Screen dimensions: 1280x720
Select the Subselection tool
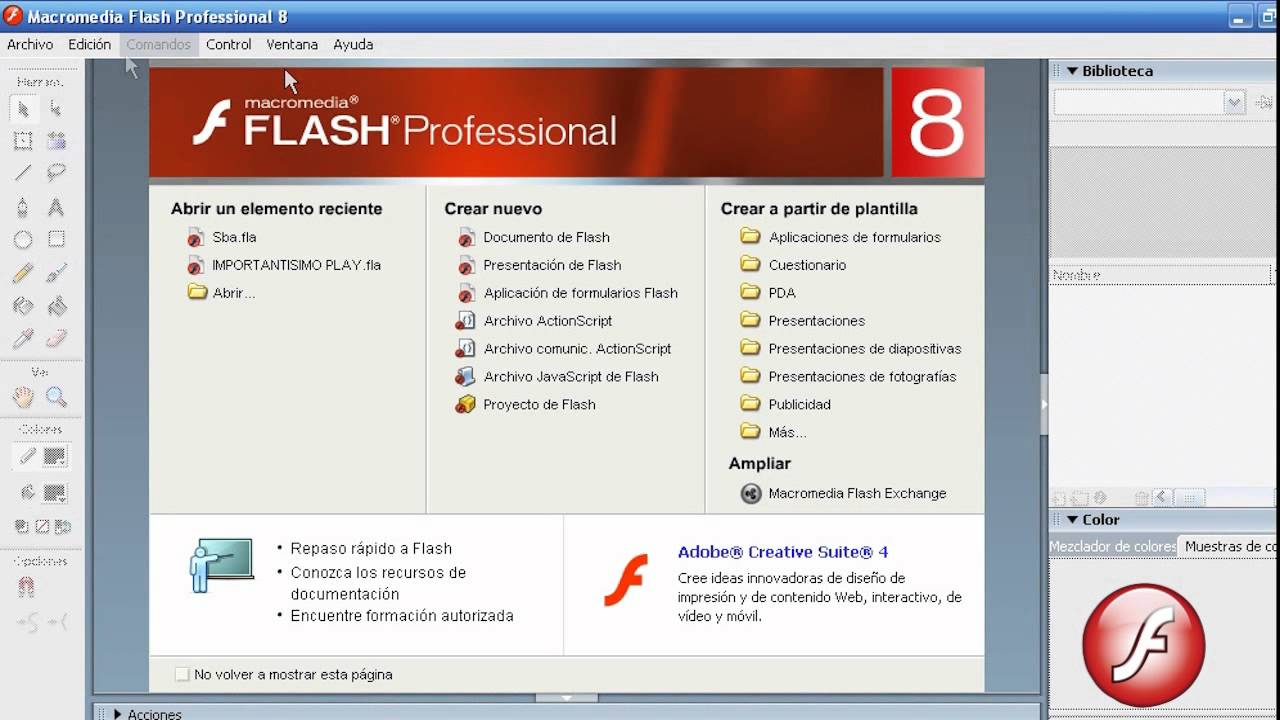[56, 109]
